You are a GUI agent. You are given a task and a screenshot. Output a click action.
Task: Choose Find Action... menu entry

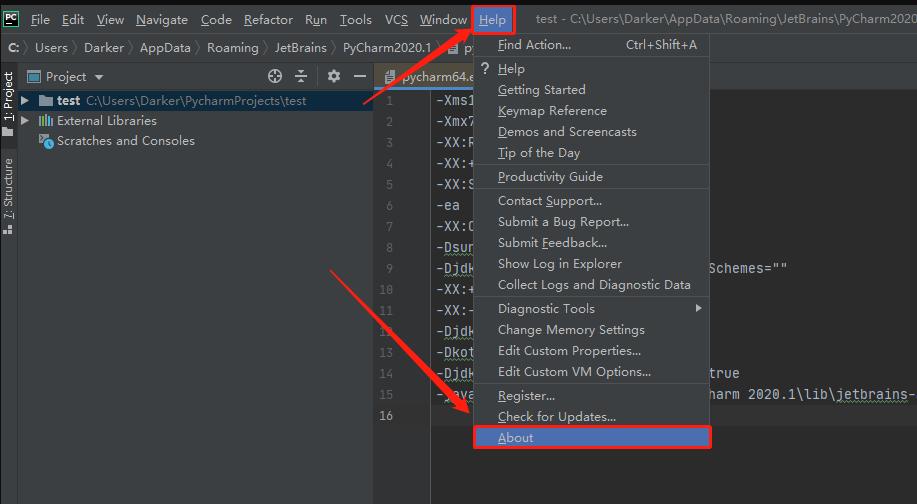tap(591, 44)
